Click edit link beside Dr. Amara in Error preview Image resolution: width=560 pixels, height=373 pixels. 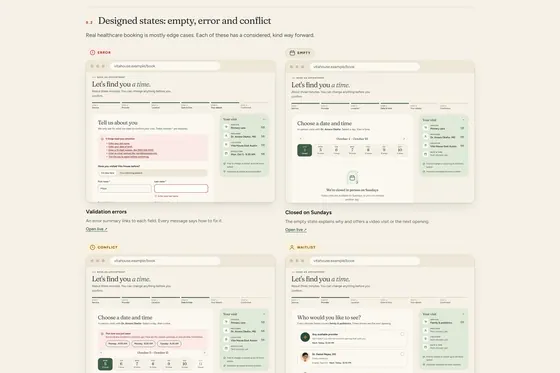coord(263,136)
